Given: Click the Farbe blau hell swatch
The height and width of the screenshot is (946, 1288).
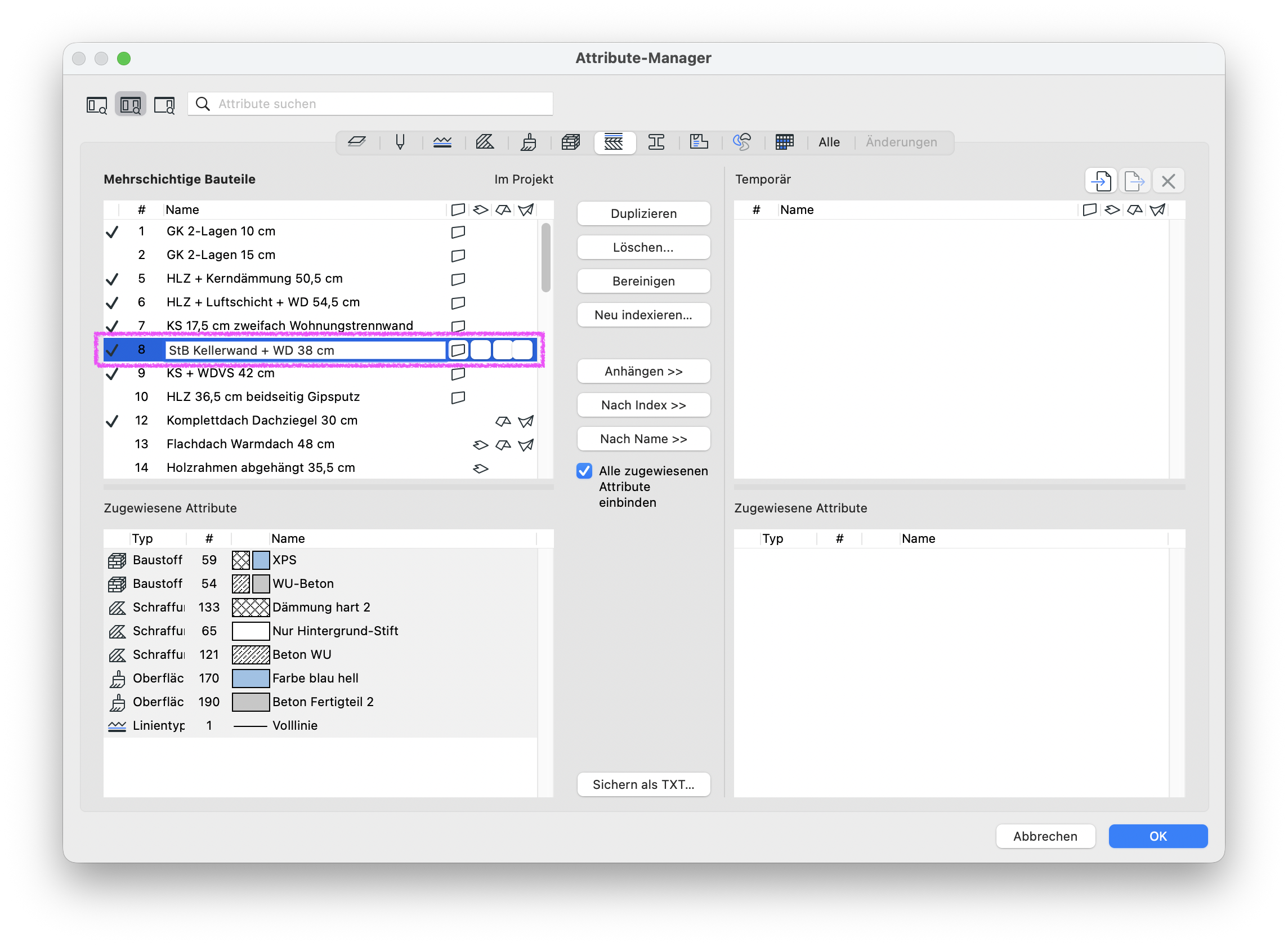Looking at the screenshot, I should (250, 679).
